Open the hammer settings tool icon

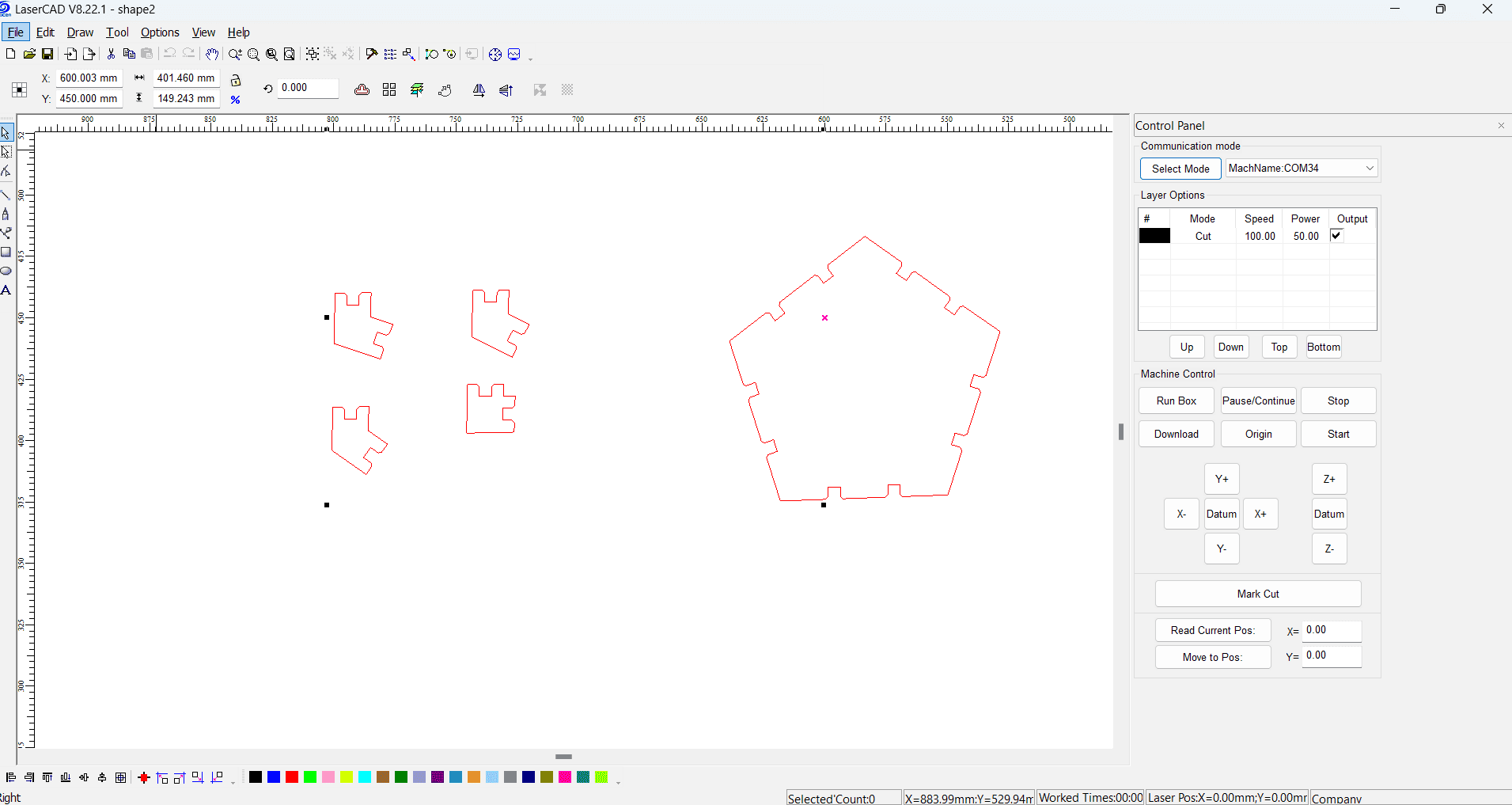tap(372, 54)
